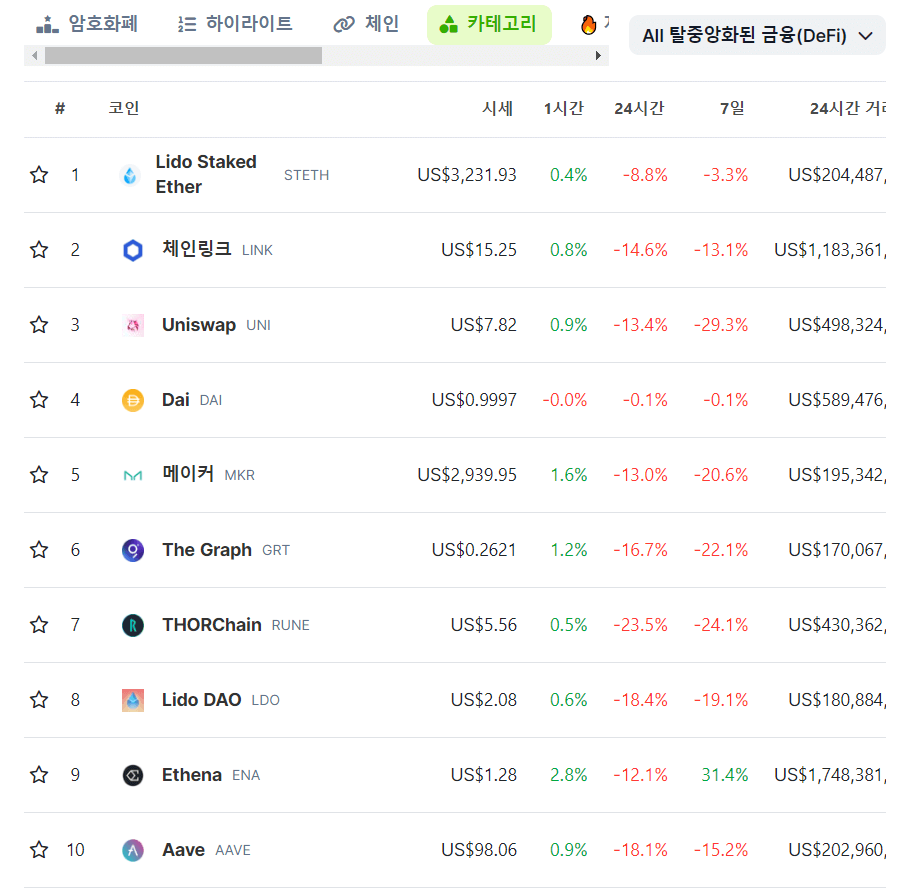The height and width of the screenshot is (891, 916).
Task: Toggle favorite star for Lido Staked Ether
Action: point(39,175)
